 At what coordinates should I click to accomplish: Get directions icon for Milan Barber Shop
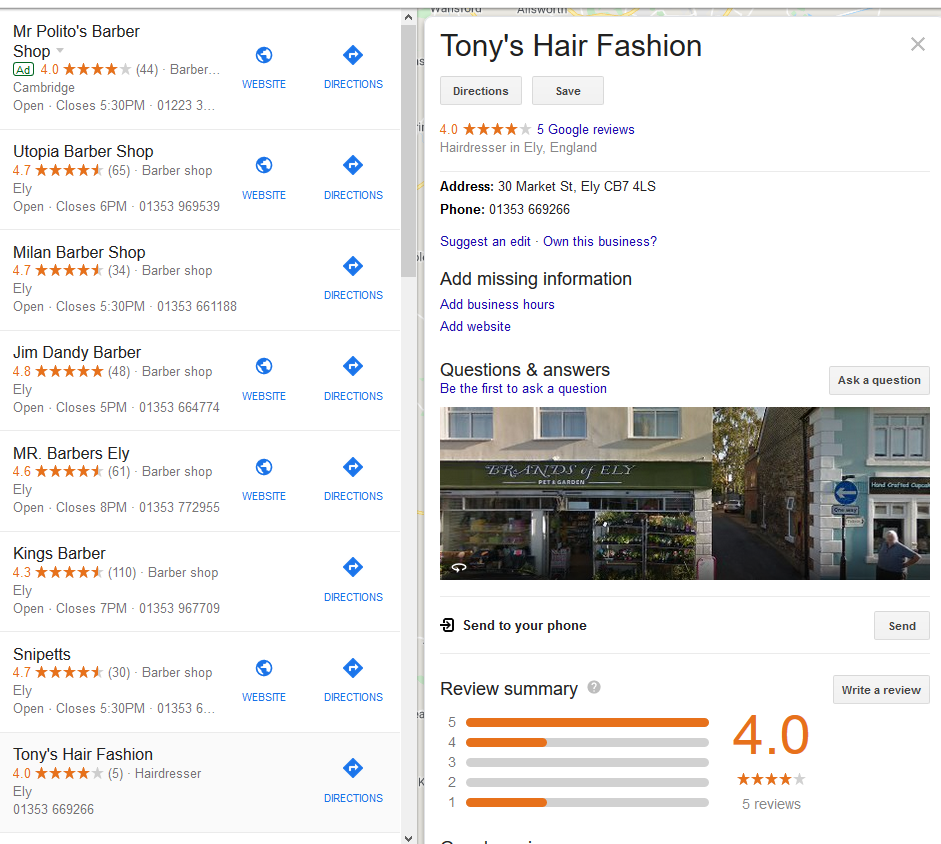[x=352, y=266]
